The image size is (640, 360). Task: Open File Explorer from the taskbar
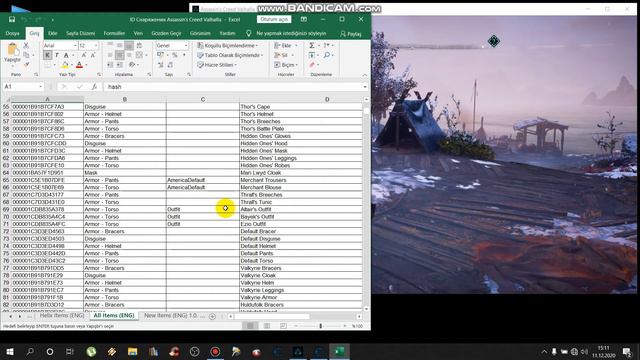pos(132,351)
